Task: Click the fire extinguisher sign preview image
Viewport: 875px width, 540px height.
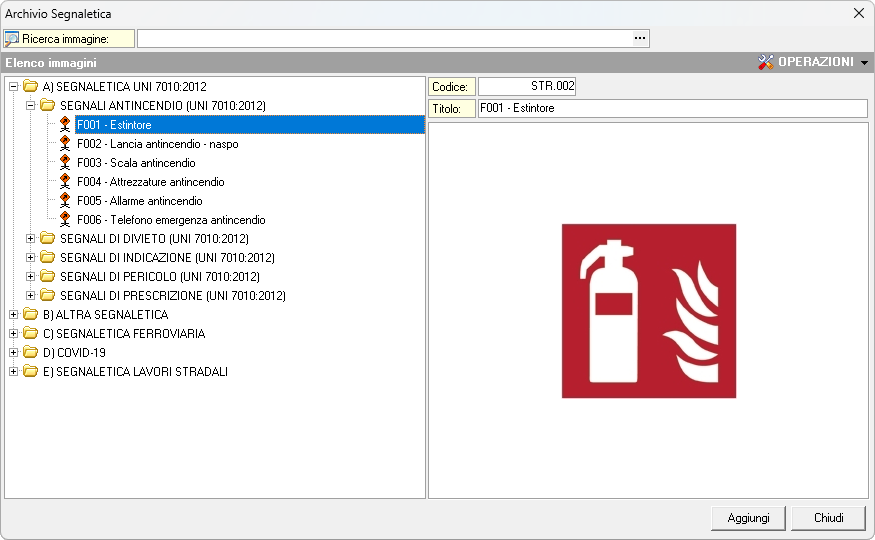Action: 649,311
